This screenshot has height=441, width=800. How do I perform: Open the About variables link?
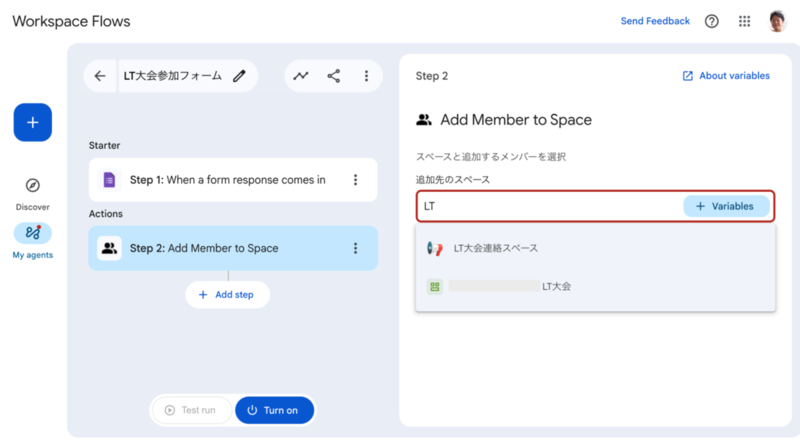point(726,76)
